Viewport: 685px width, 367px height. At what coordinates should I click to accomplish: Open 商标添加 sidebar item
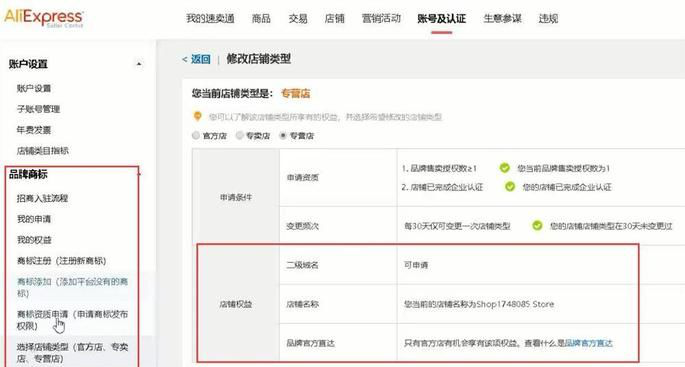72,287
